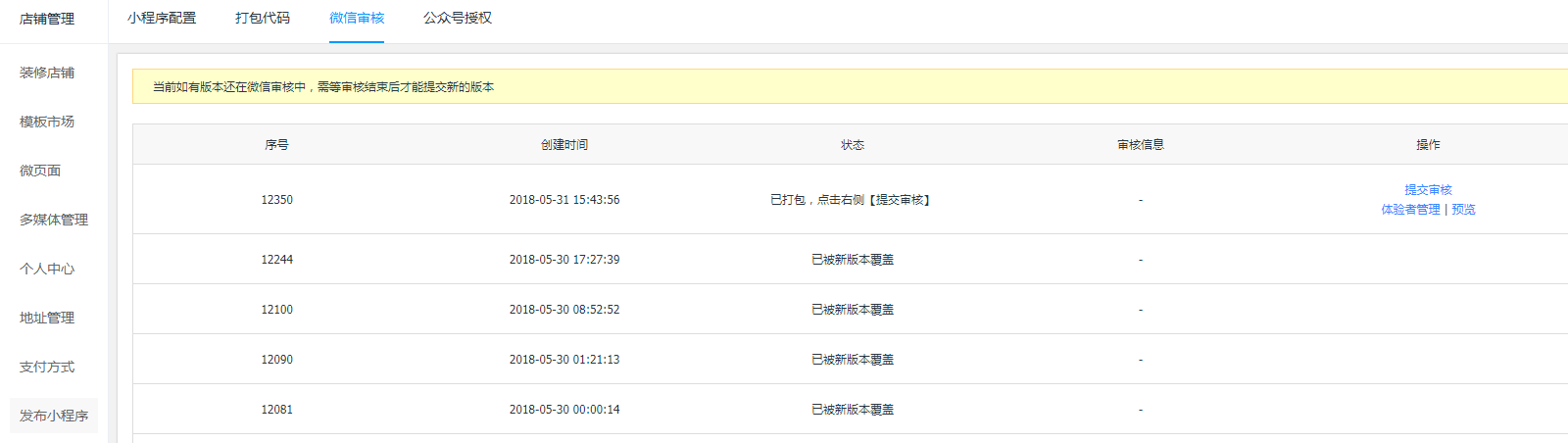Image resolution: width=1568 pixels, height=443 pixels.
Task: Select 支付方式 in the sidebar
Action: click(47, 367)
